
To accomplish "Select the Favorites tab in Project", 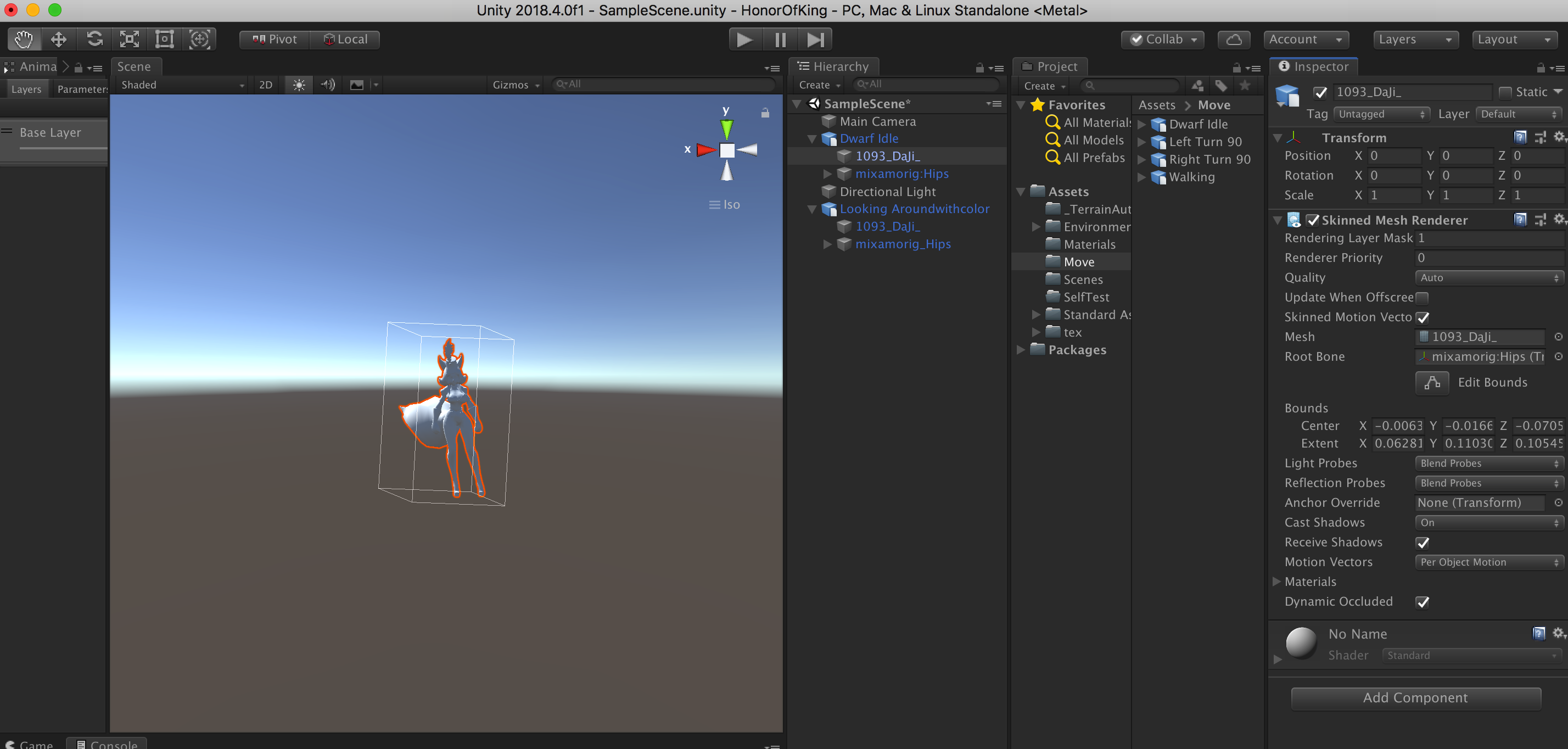I will click(x=1075, y=104).
